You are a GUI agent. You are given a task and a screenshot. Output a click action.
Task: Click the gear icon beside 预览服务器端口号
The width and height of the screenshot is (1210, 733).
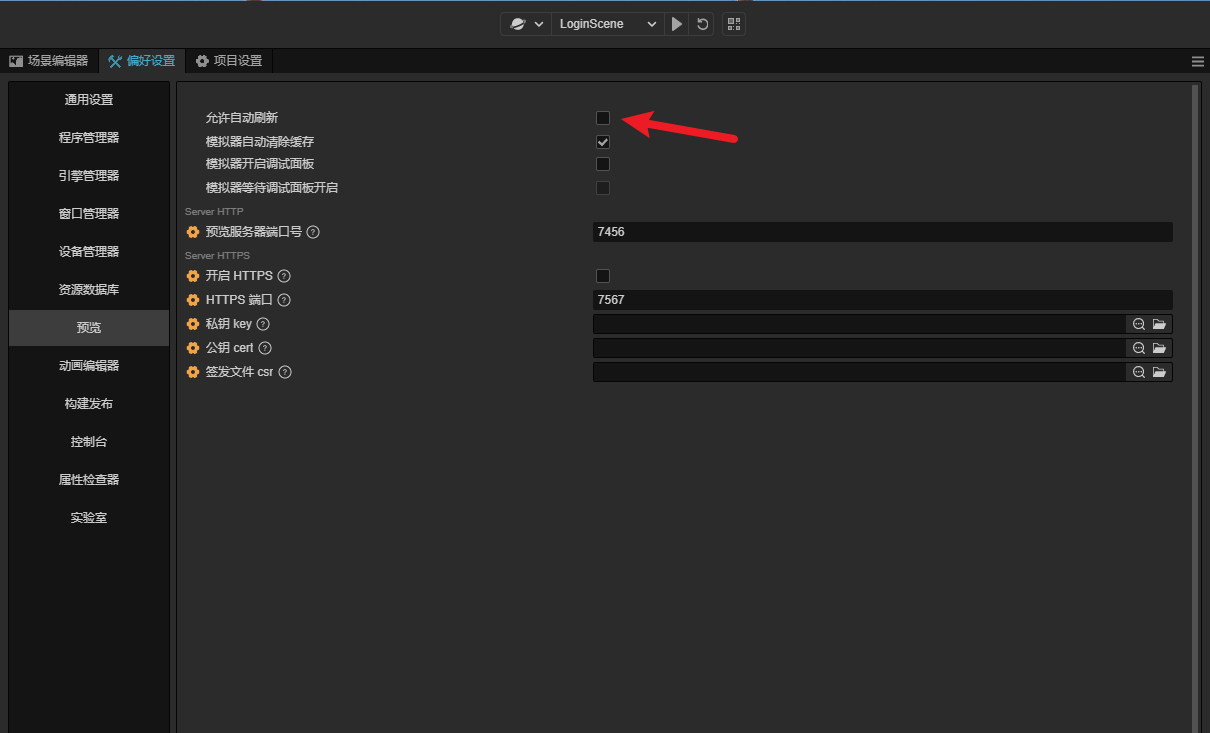[x=193, y=232]
